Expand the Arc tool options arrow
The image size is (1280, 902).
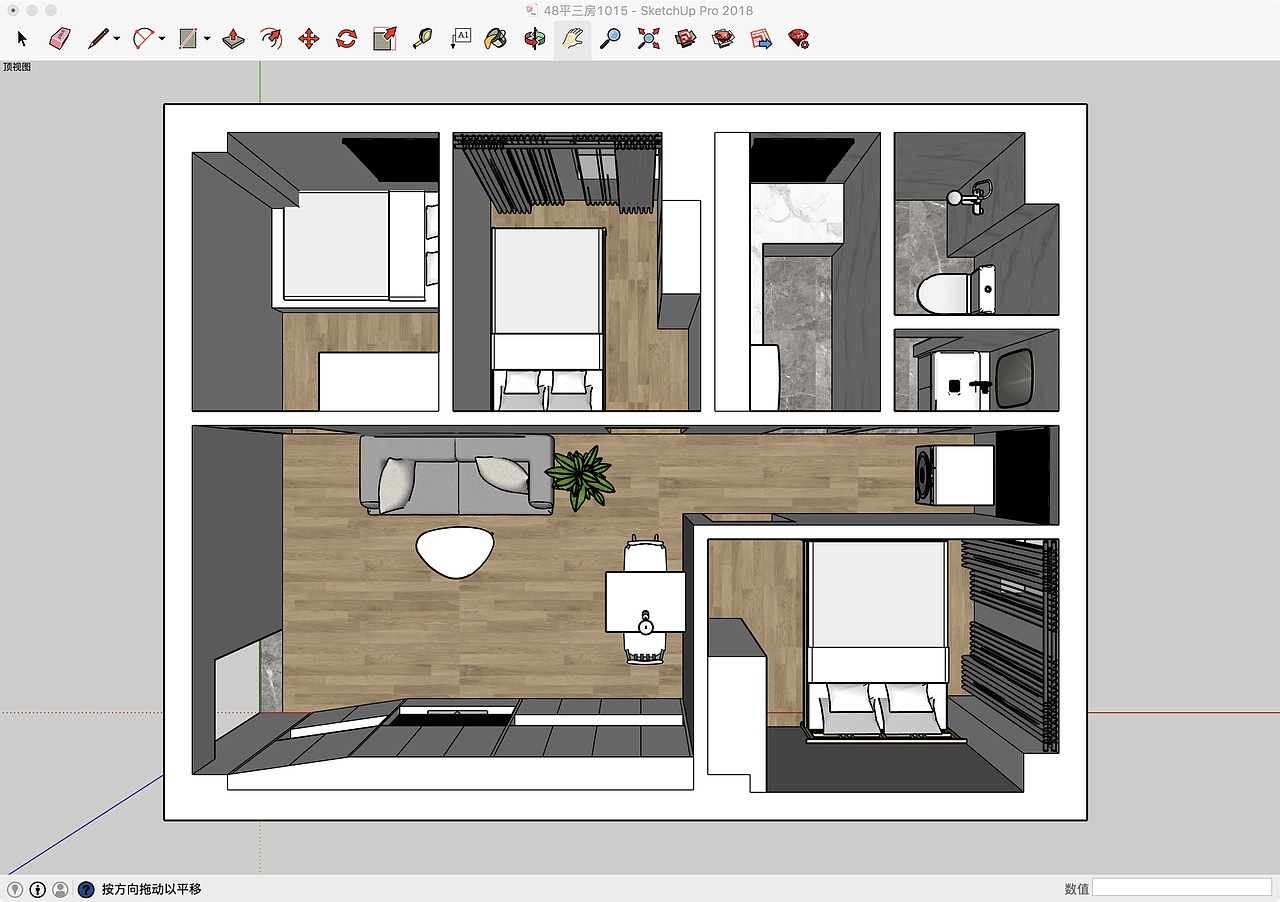tap(162, 40)
